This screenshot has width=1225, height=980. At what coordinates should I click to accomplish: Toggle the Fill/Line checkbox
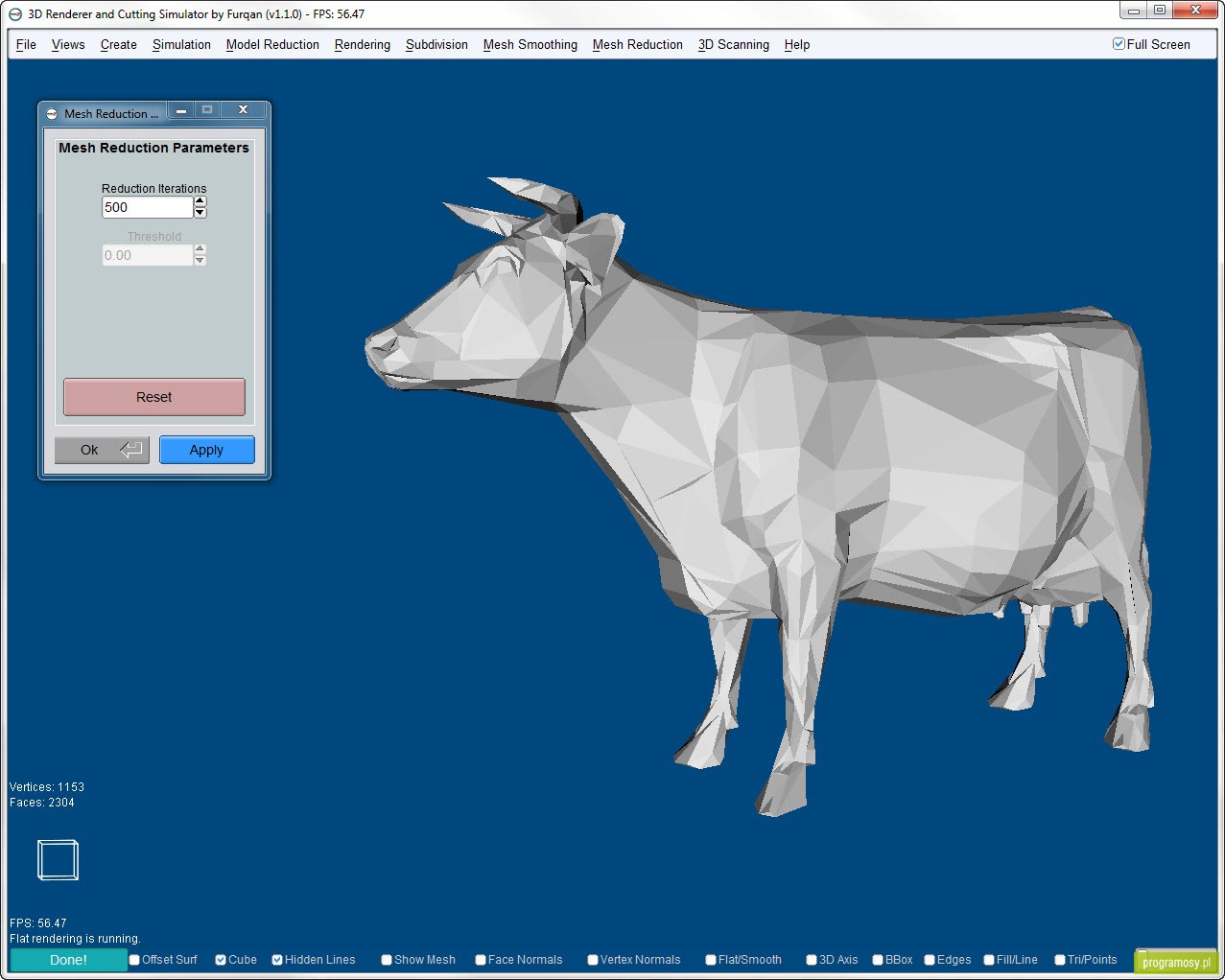(x=989, y=960)
